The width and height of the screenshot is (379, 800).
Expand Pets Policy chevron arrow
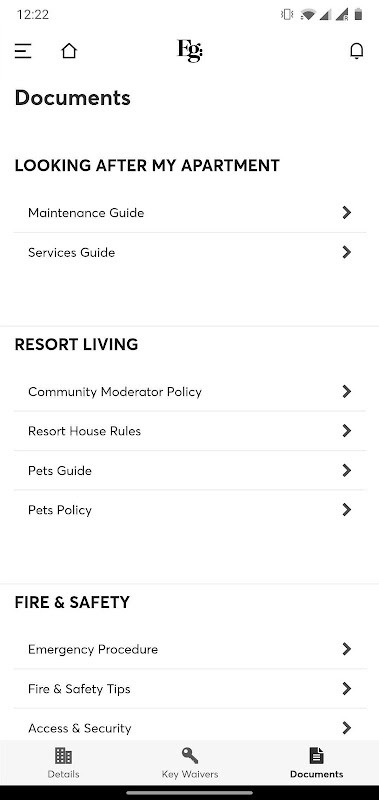pyautogui.click(x=347, y=510)
